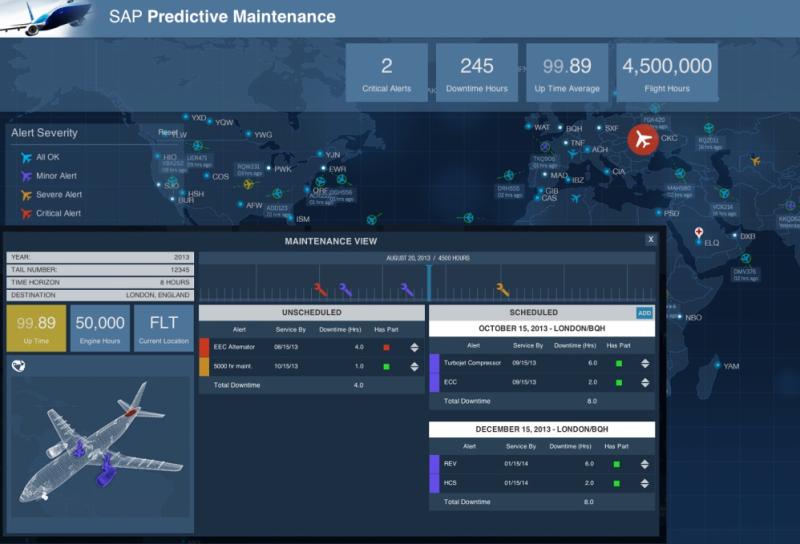Close the Maintenance View panel
The image size is (800, 544).
click(x=651, y=239)
